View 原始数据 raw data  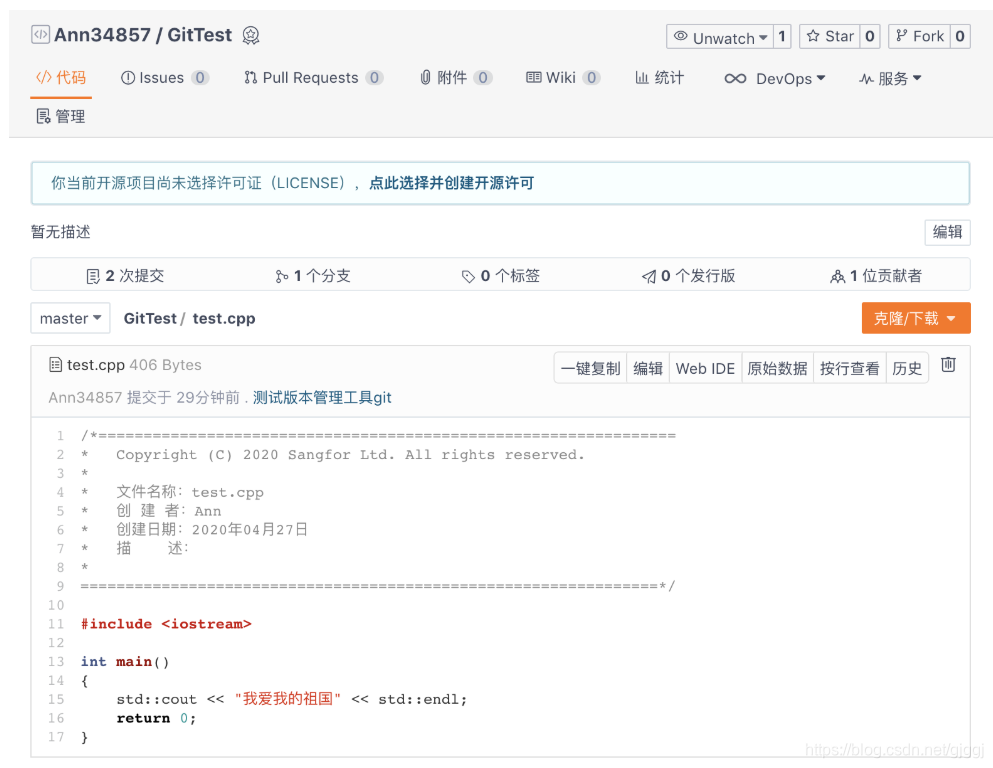pyautogui.click(x=777, y=368)
